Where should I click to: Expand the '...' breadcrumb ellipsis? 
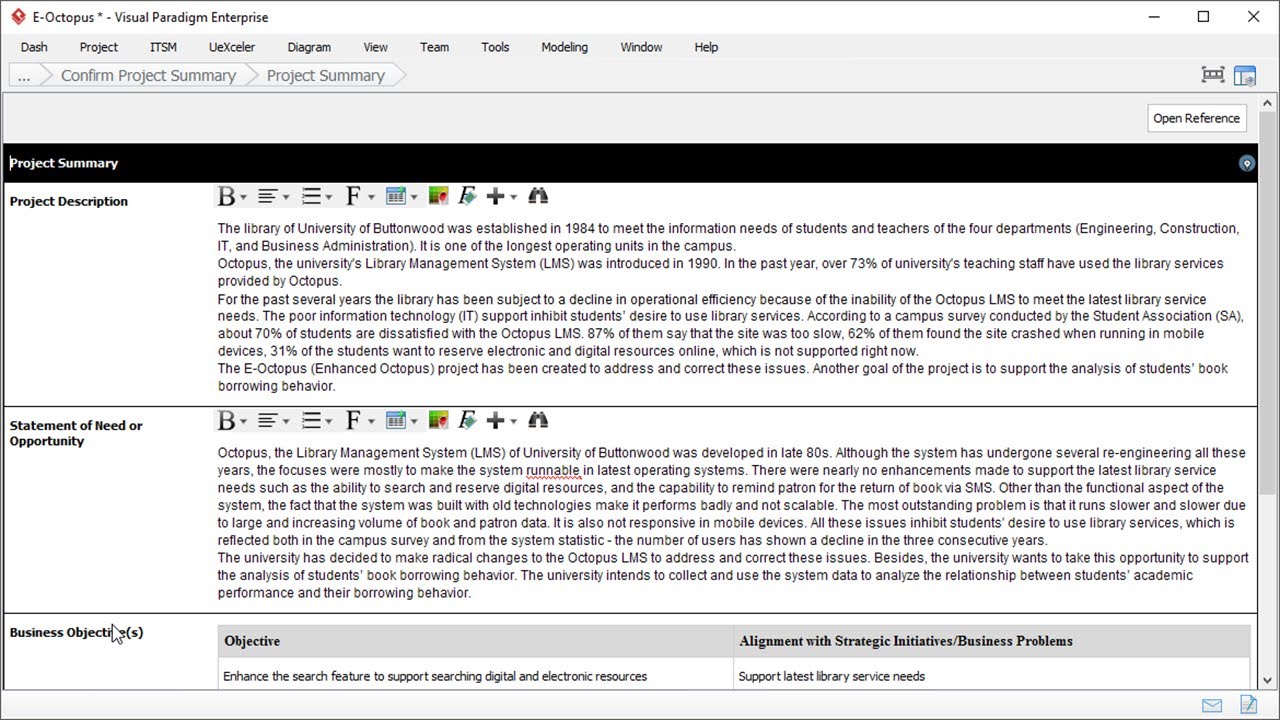pos(24,75)
